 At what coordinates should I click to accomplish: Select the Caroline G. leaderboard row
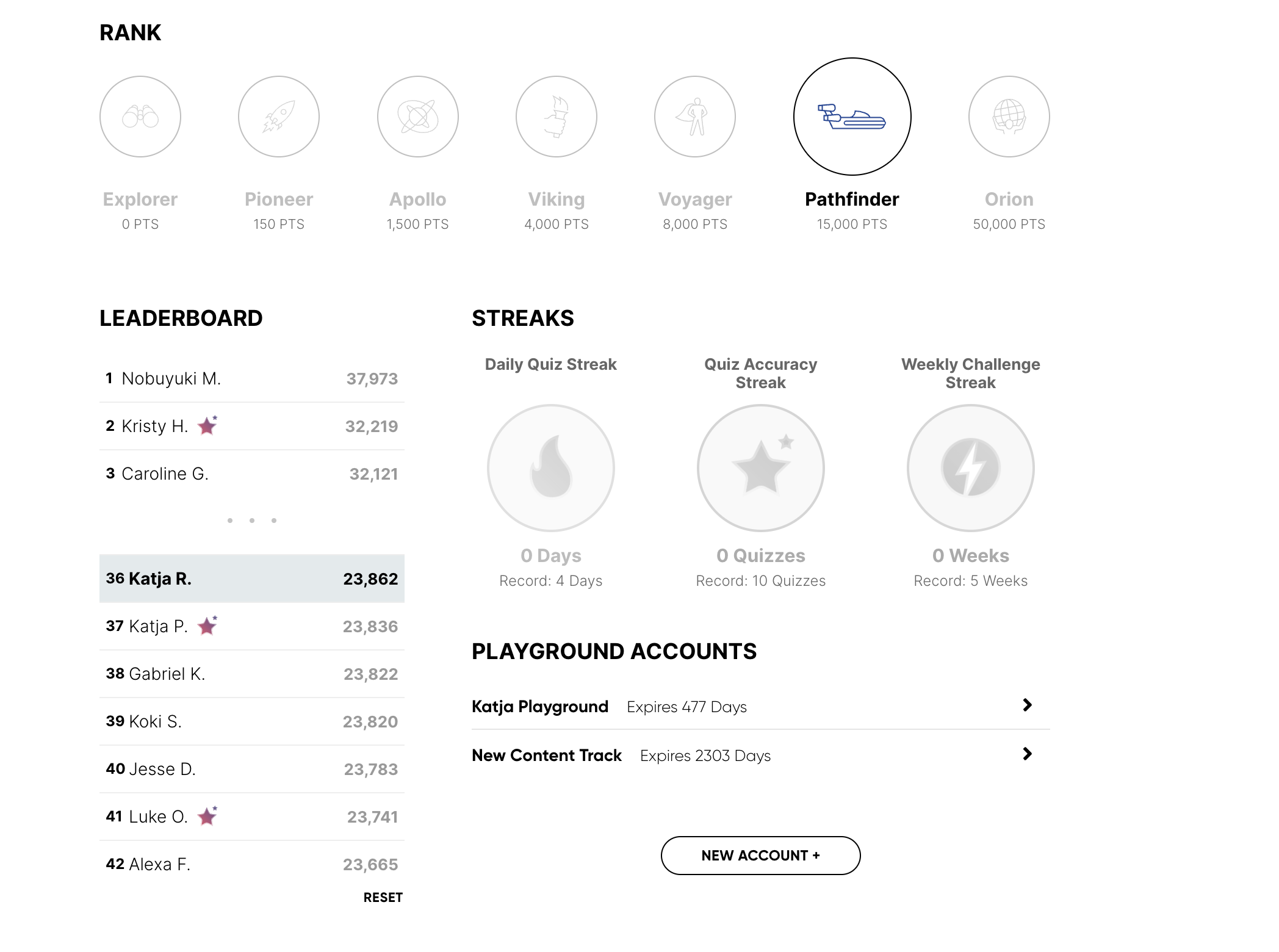coord(252,474)
